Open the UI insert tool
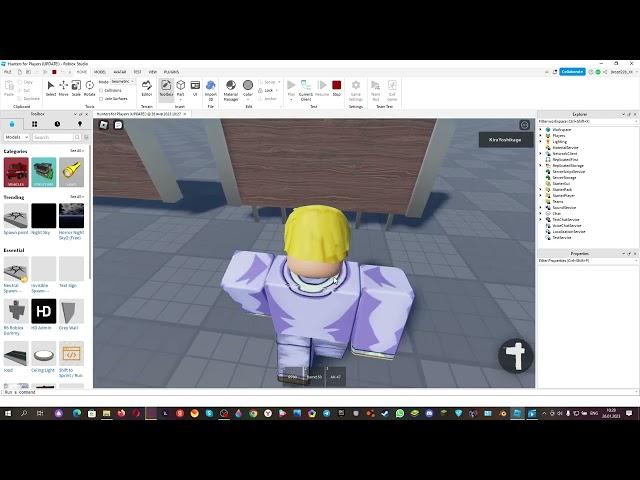 [195, 88]
